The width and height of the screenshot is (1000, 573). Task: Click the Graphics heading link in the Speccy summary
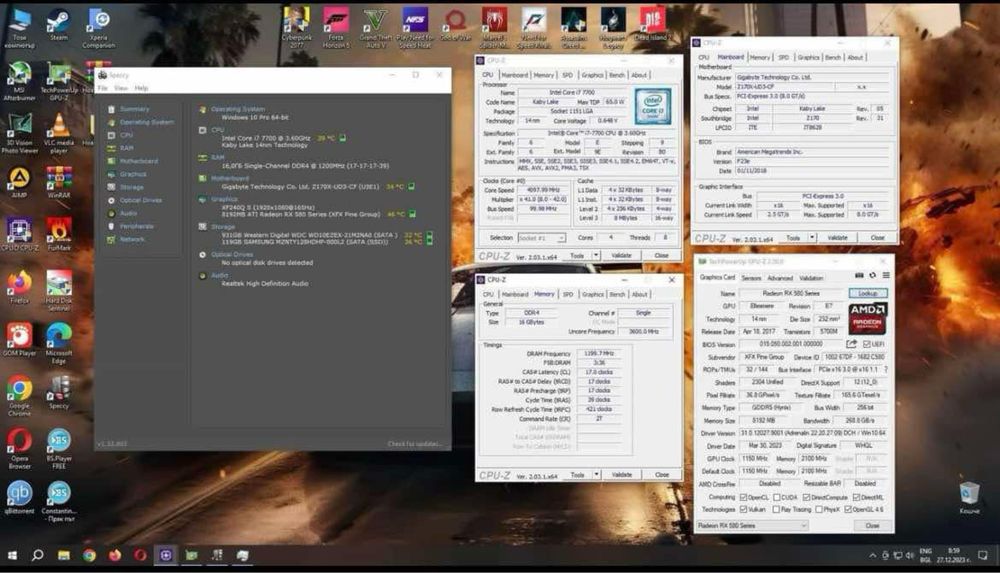[224, 200]
